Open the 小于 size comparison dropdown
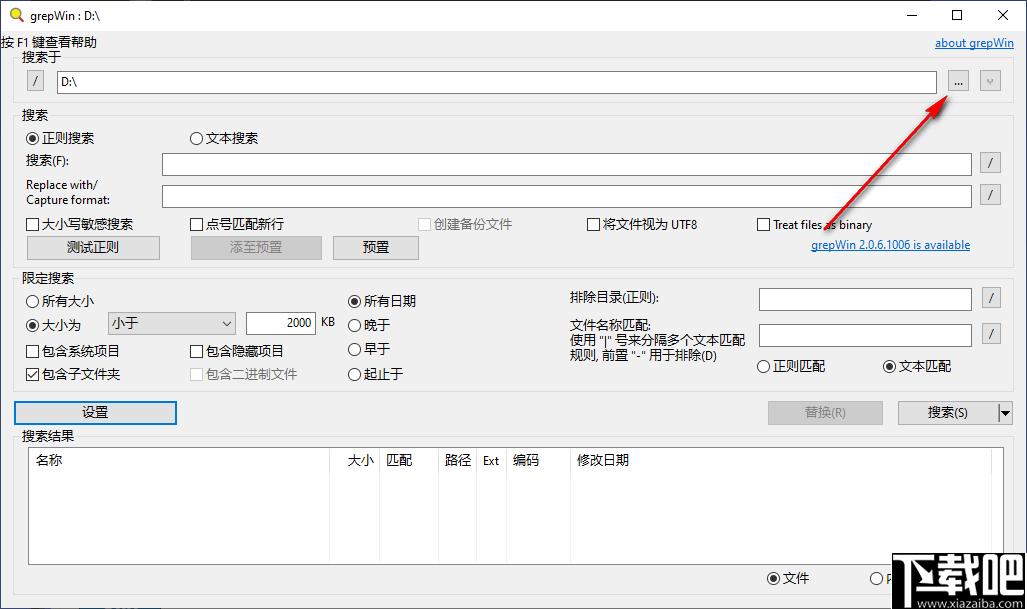Viewport: 1027px width, 609px height. tap(172, 323)
